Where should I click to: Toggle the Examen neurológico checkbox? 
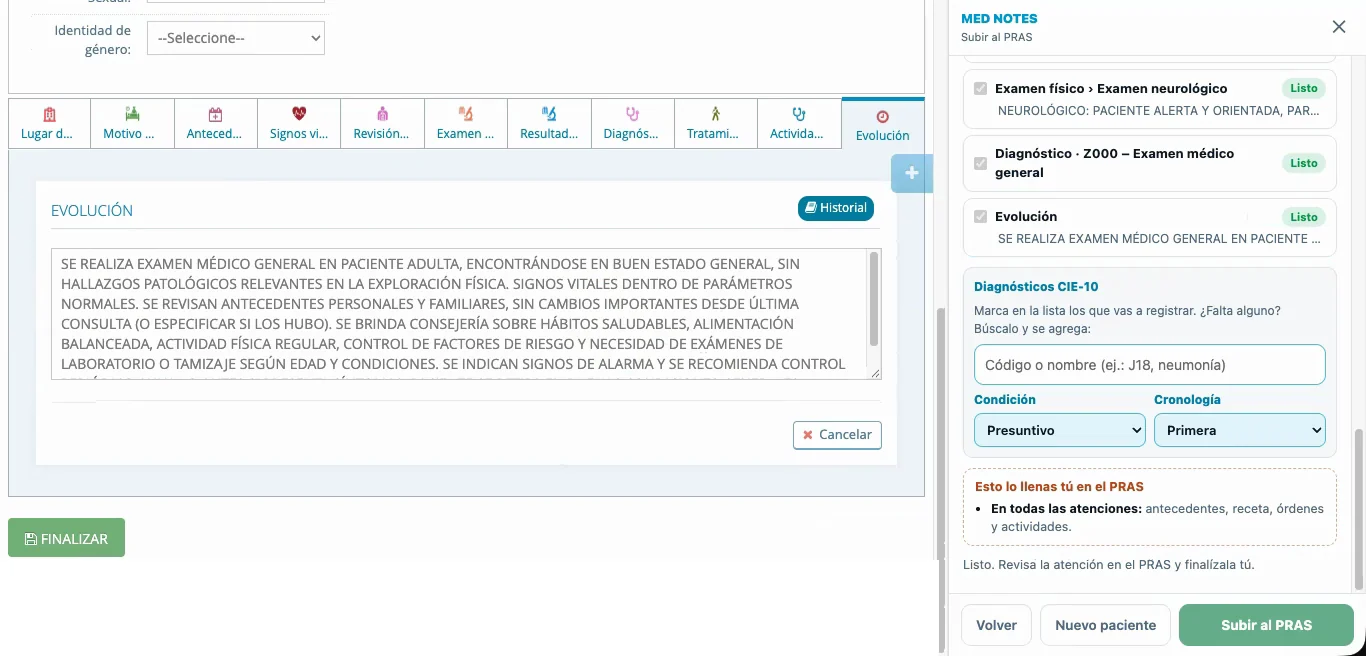click(x=981, y=88)
